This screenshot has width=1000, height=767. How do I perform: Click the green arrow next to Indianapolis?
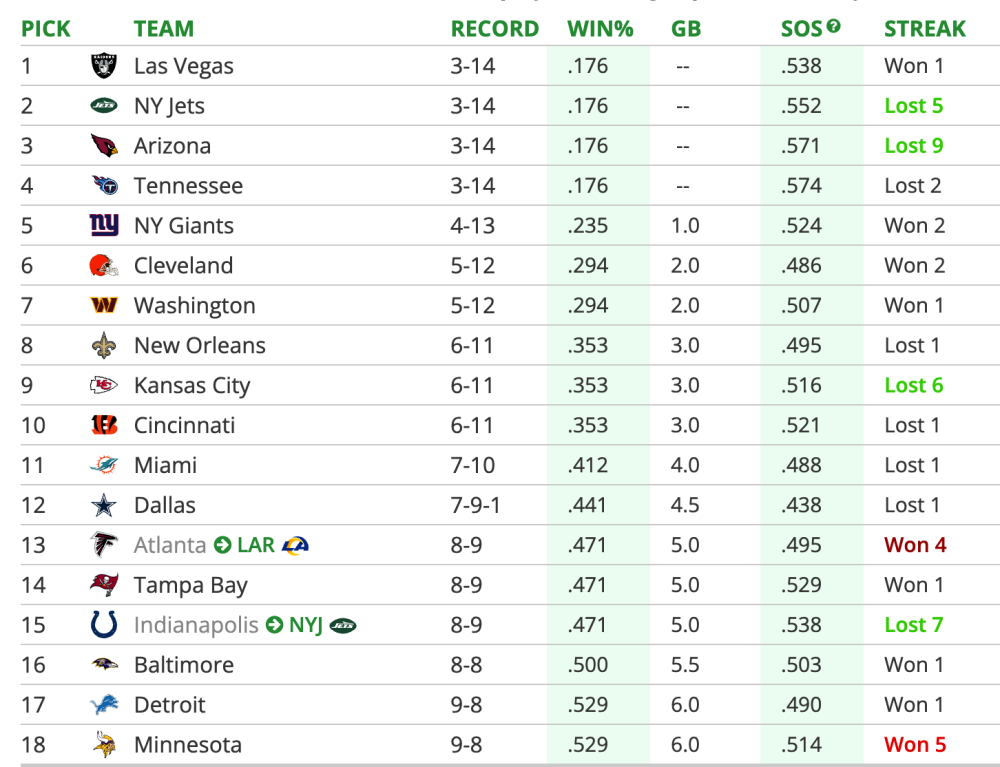[275, 626]
